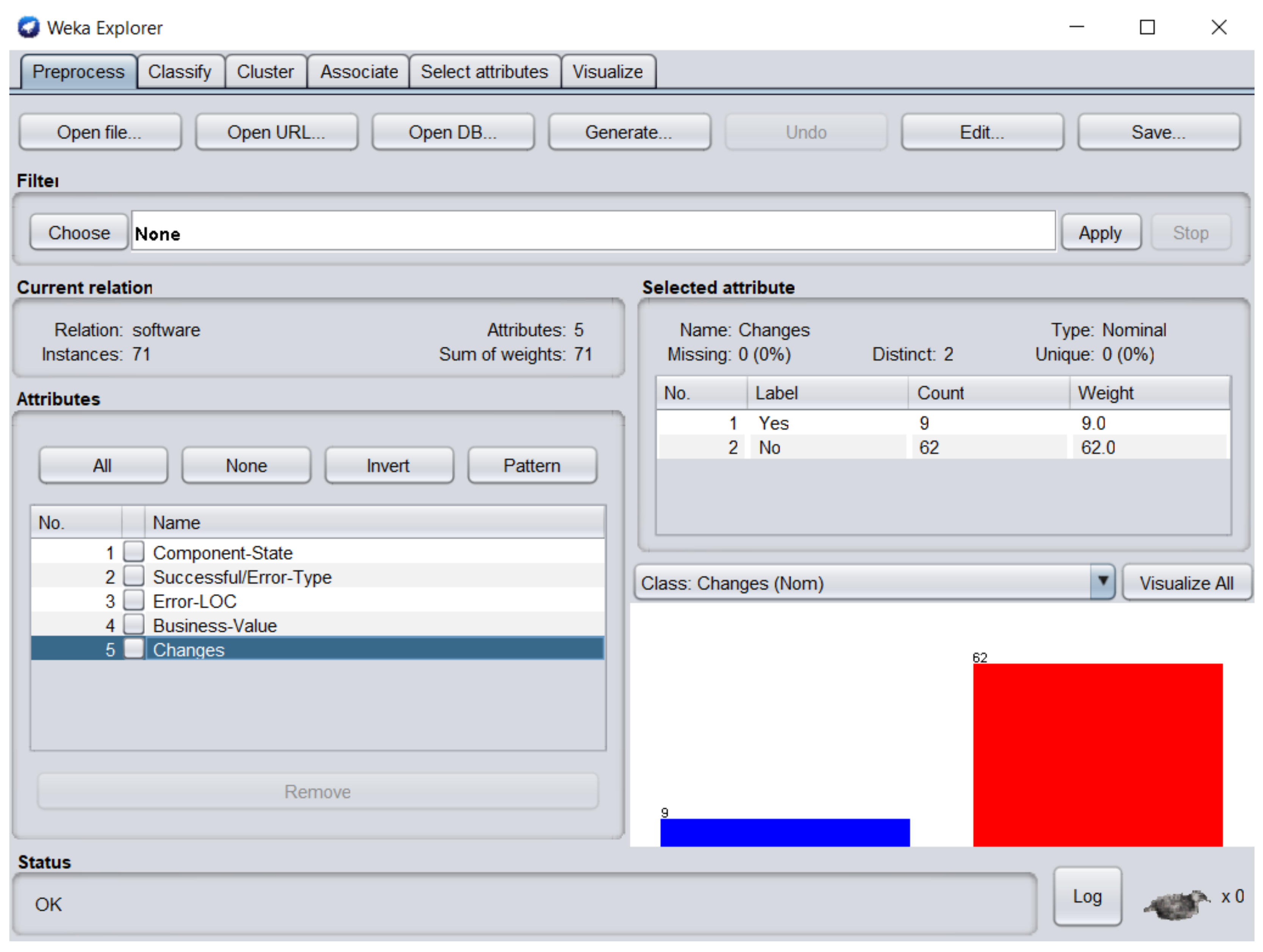Switch to the Classify tab

[x=180, y=72]
